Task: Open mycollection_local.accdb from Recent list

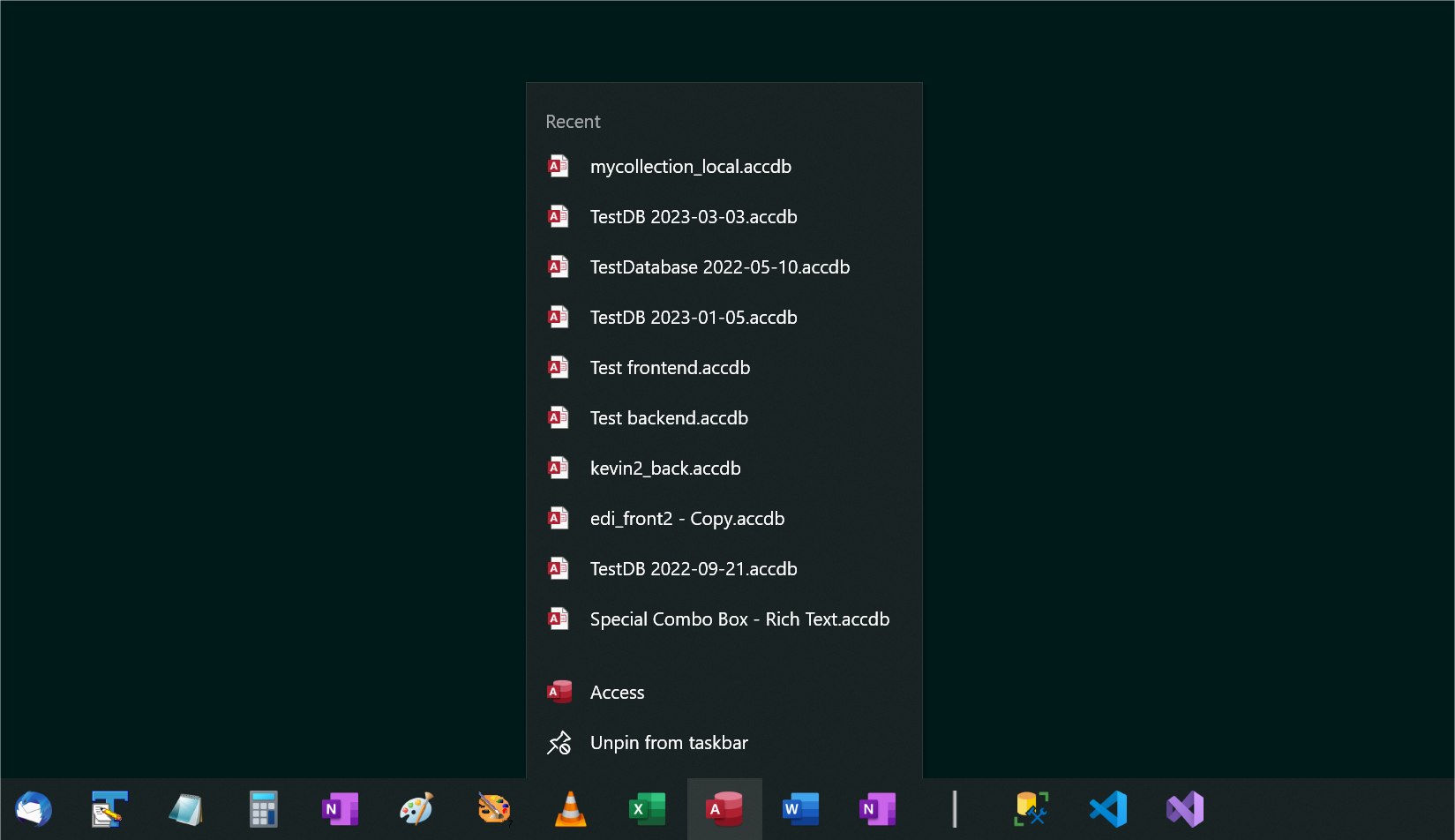Action: coord(690,167)
